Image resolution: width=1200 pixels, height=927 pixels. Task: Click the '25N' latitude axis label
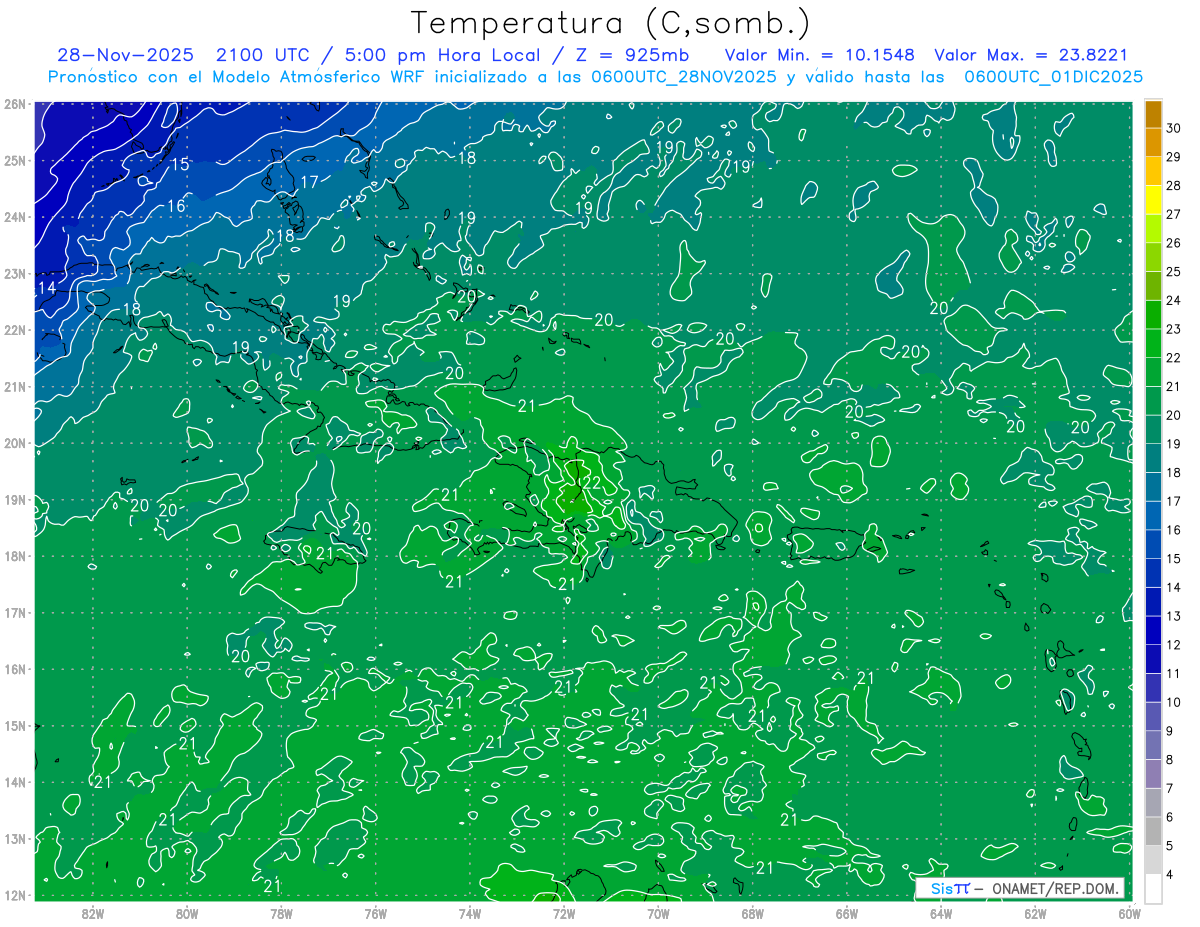point(14,160)
